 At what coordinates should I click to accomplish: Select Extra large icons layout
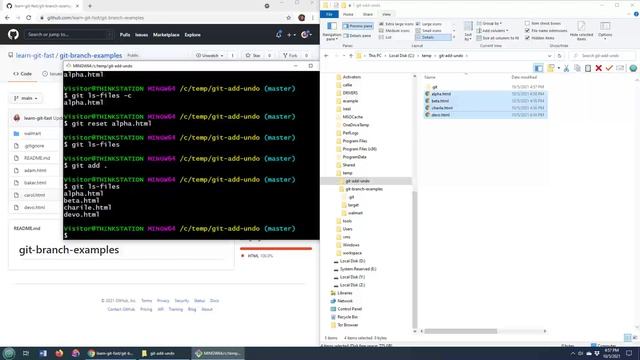tap(396, 24)
